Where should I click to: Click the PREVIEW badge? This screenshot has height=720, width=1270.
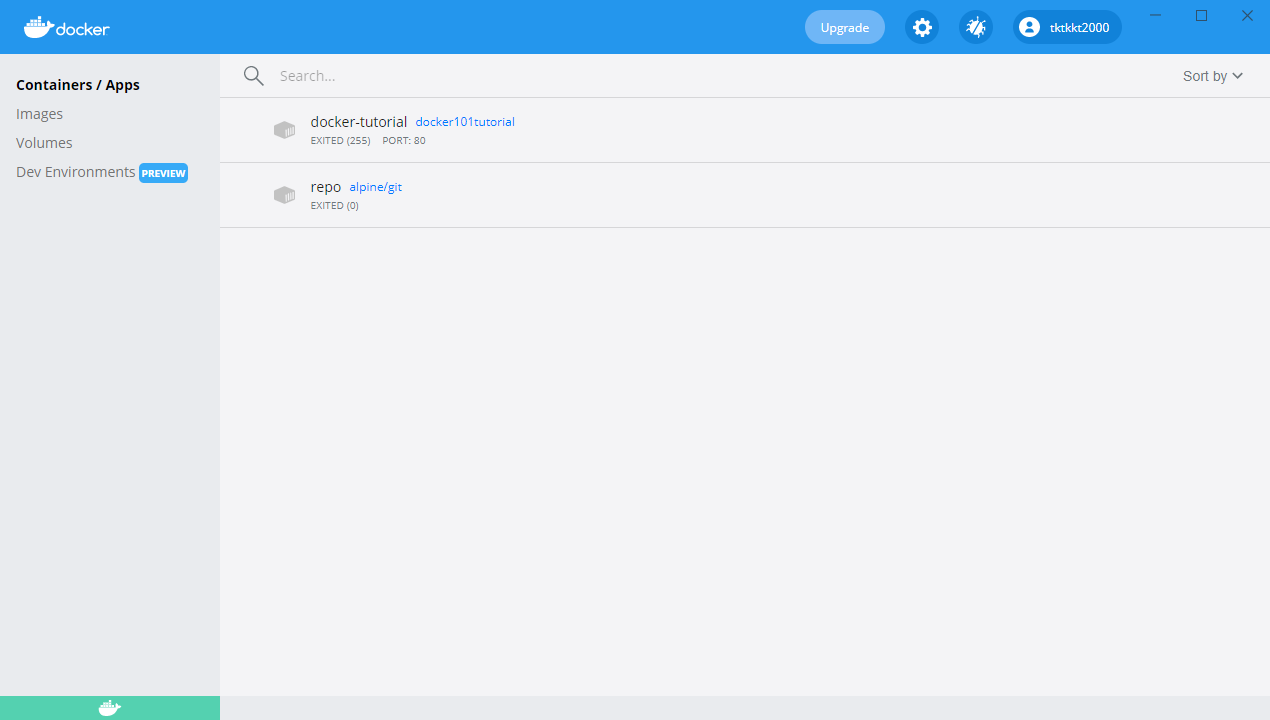(x=164, y=173)
